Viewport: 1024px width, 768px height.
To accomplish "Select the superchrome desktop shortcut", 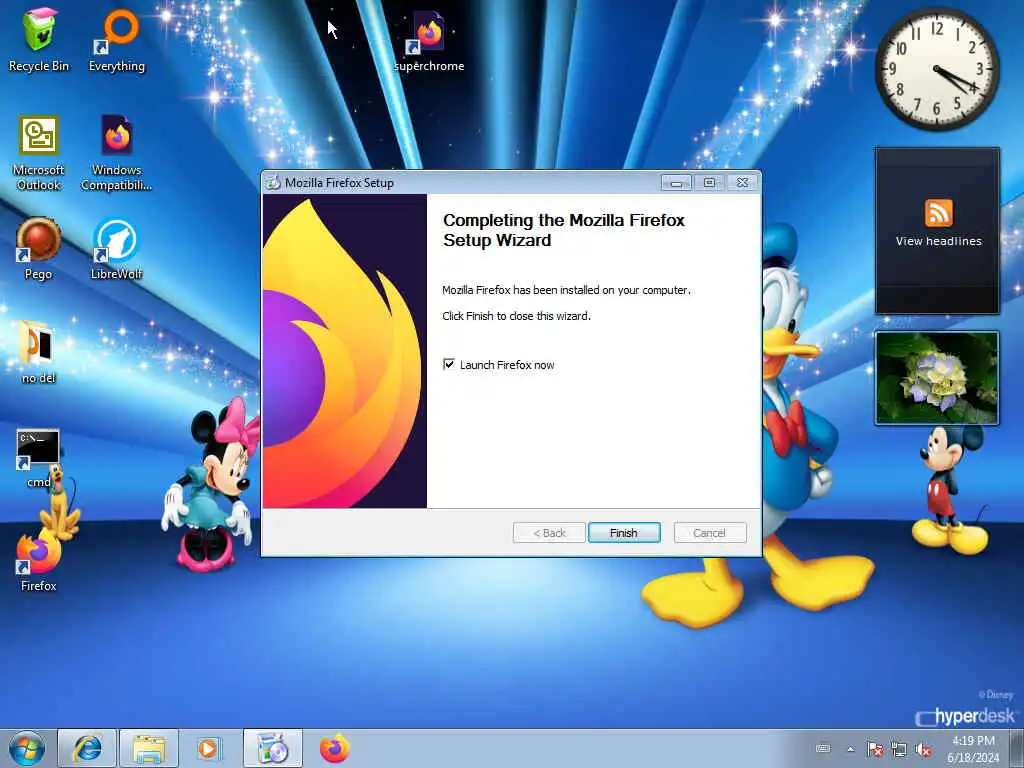I will pos(429,40).
